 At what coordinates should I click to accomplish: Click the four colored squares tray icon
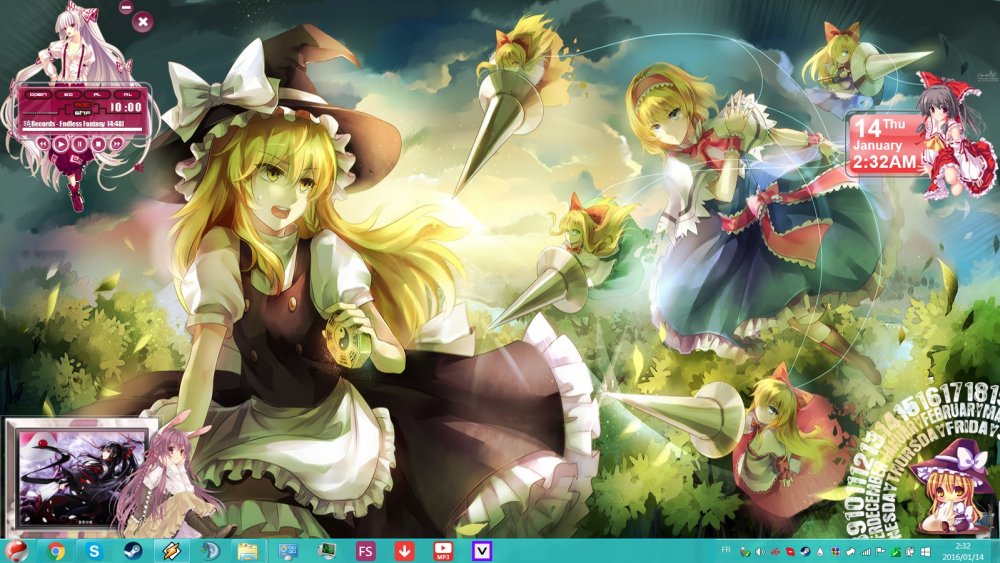[835, 552]
